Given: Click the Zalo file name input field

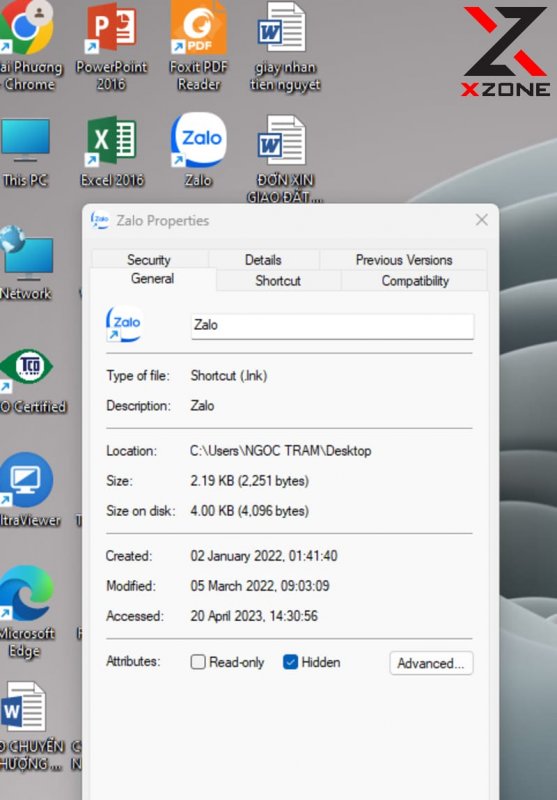Looking at the screenshot, I should click(x=333, y=326).
